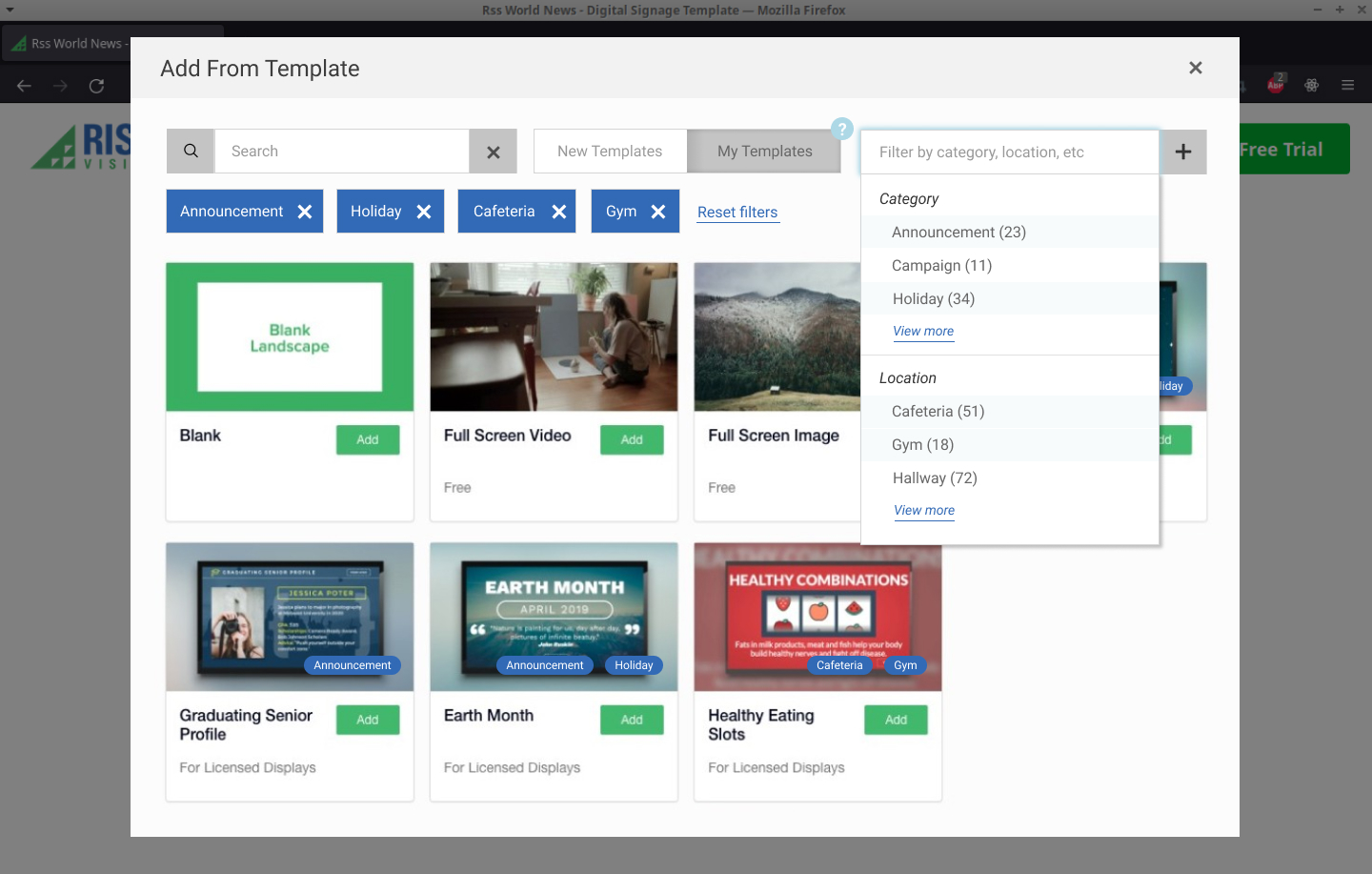This screenshot has height=874, width=1372.
Task: Reload the page in Firefox
Action: point(96,86)
